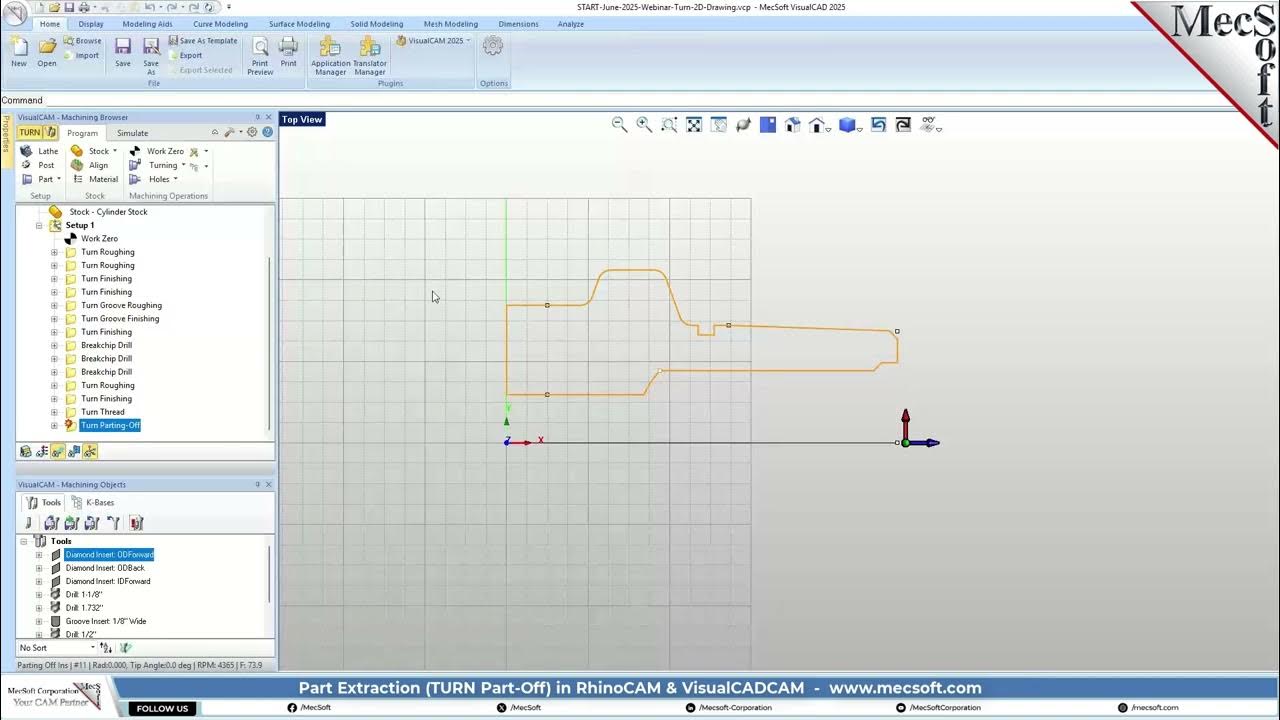This screenshot has width=1280, height=720.
Task: Open the K-Bases tab
Action: click(93, 502)
